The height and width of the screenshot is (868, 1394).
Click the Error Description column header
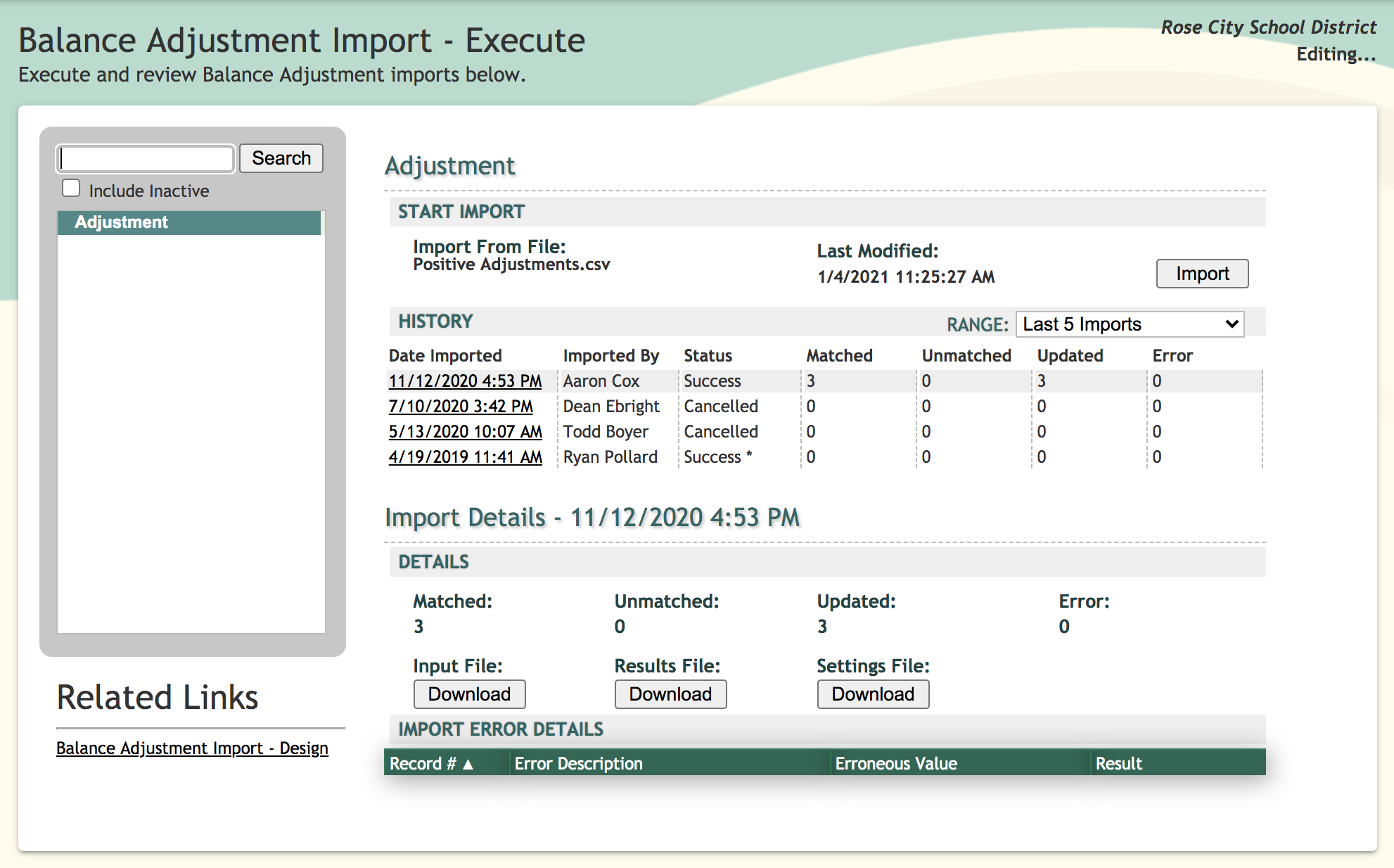coord(578,763)
